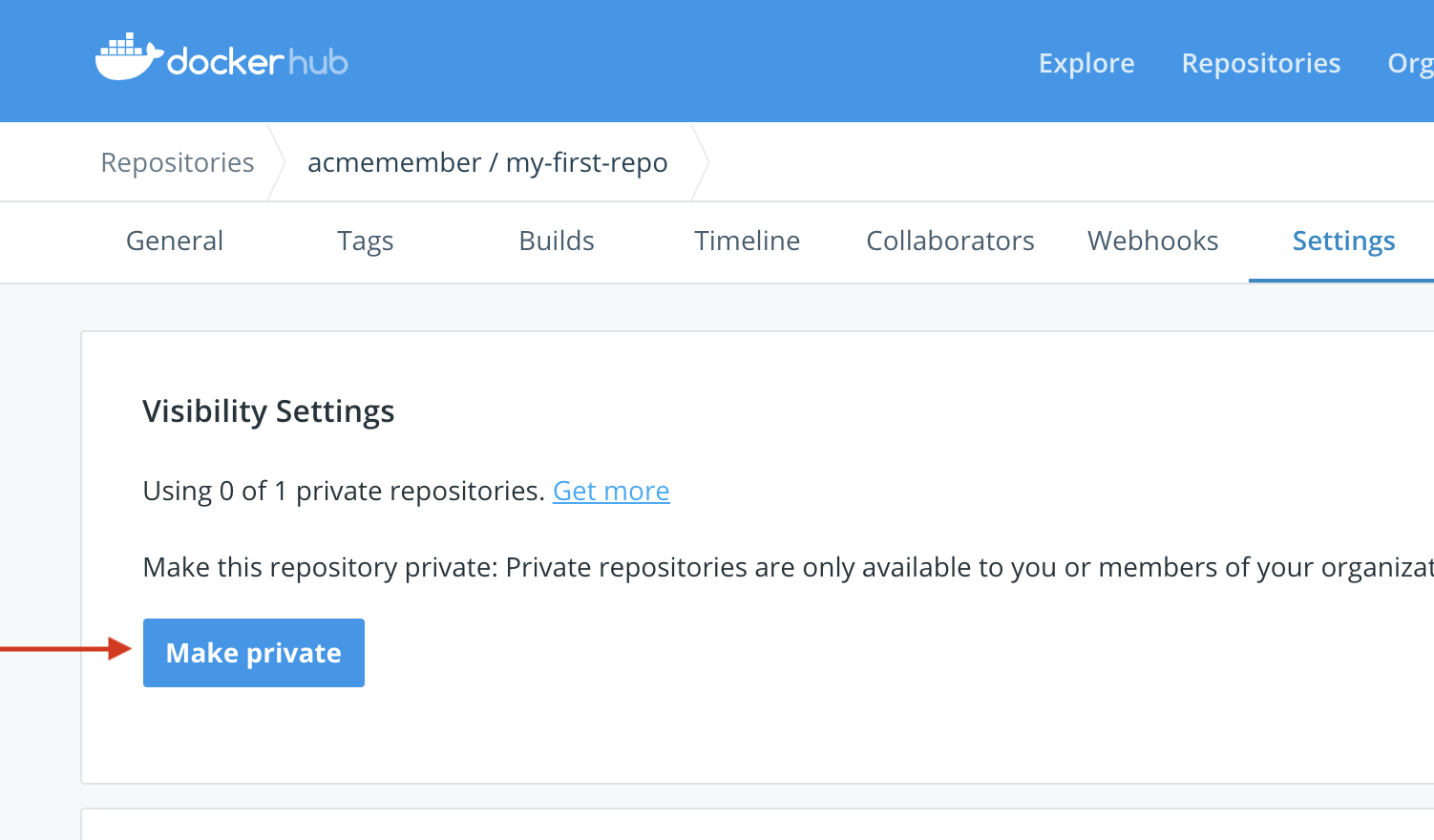Select the Settings tab
Viewport: 1434px width, 840px height.
coord(1343,241)
